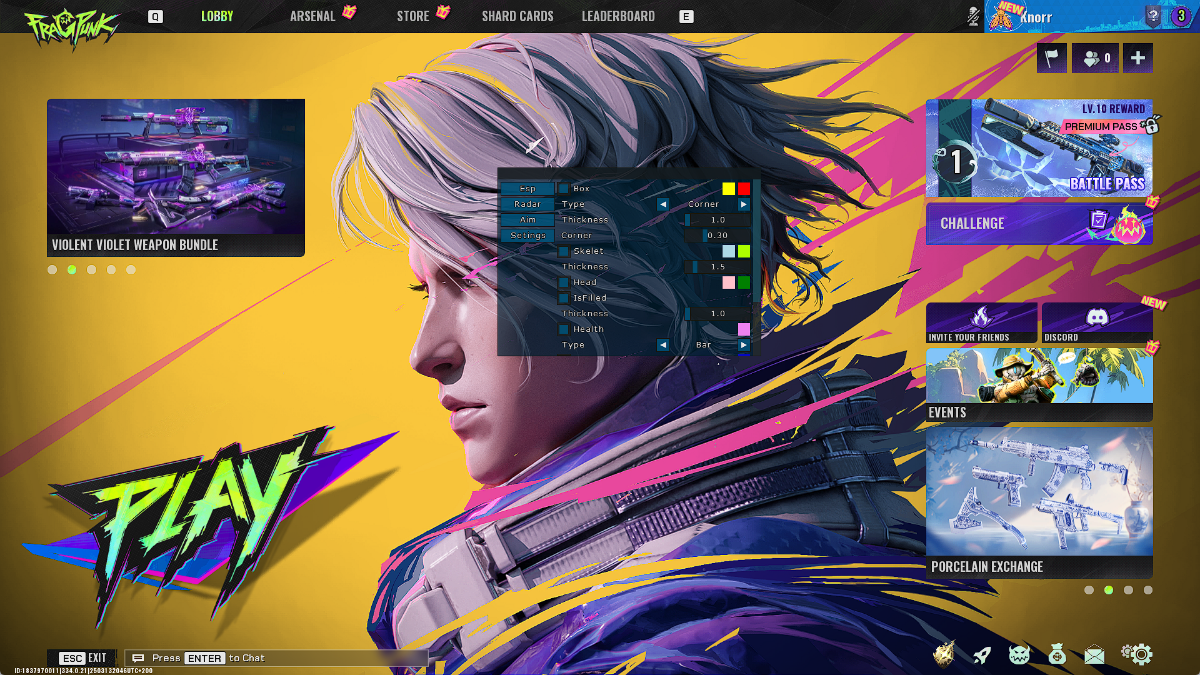Open the Setings tab in the overlay
The width and height of the screenshot is (1200, 675).
527,235
